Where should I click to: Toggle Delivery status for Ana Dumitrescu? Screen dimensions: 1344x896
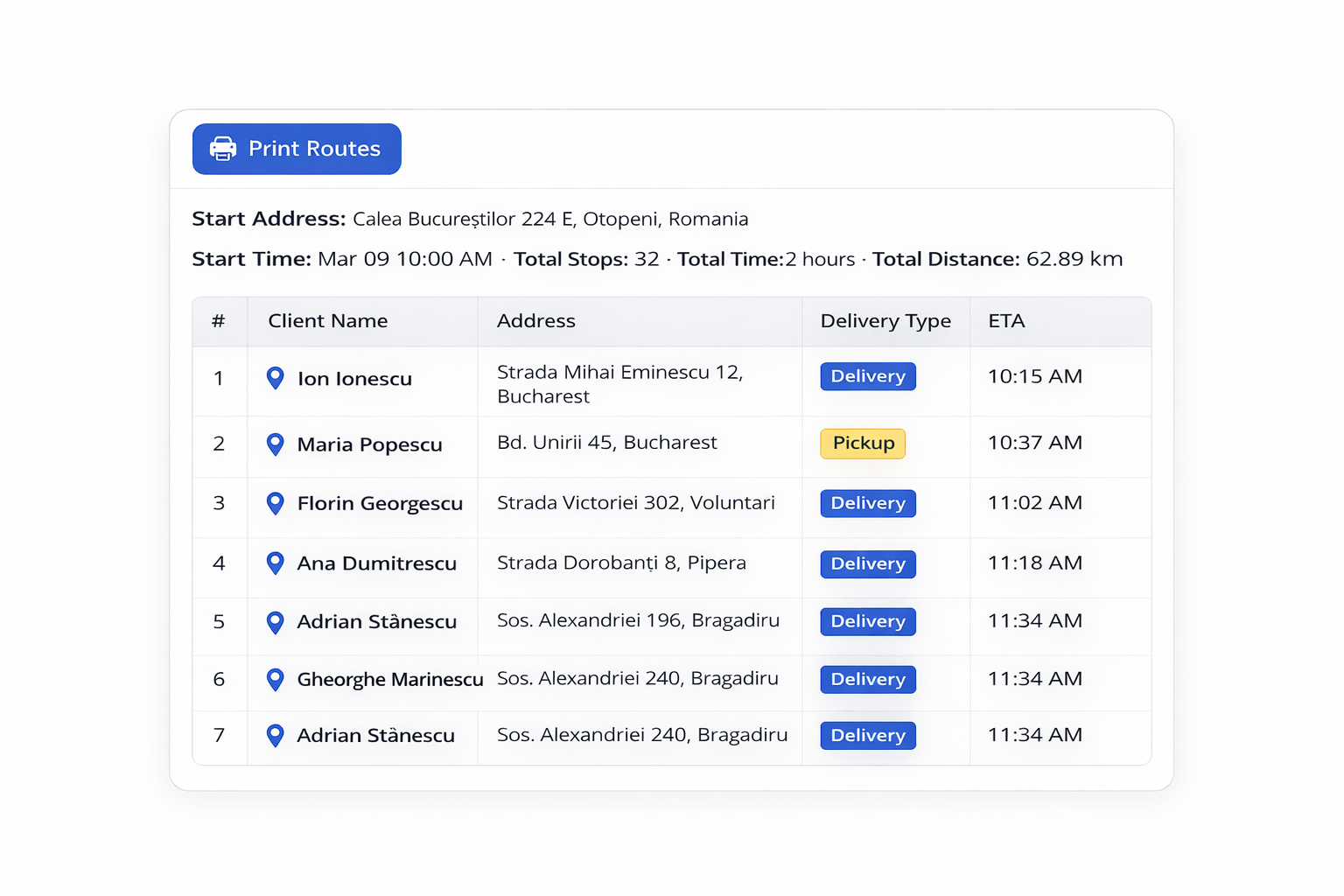tap(867, 563)
